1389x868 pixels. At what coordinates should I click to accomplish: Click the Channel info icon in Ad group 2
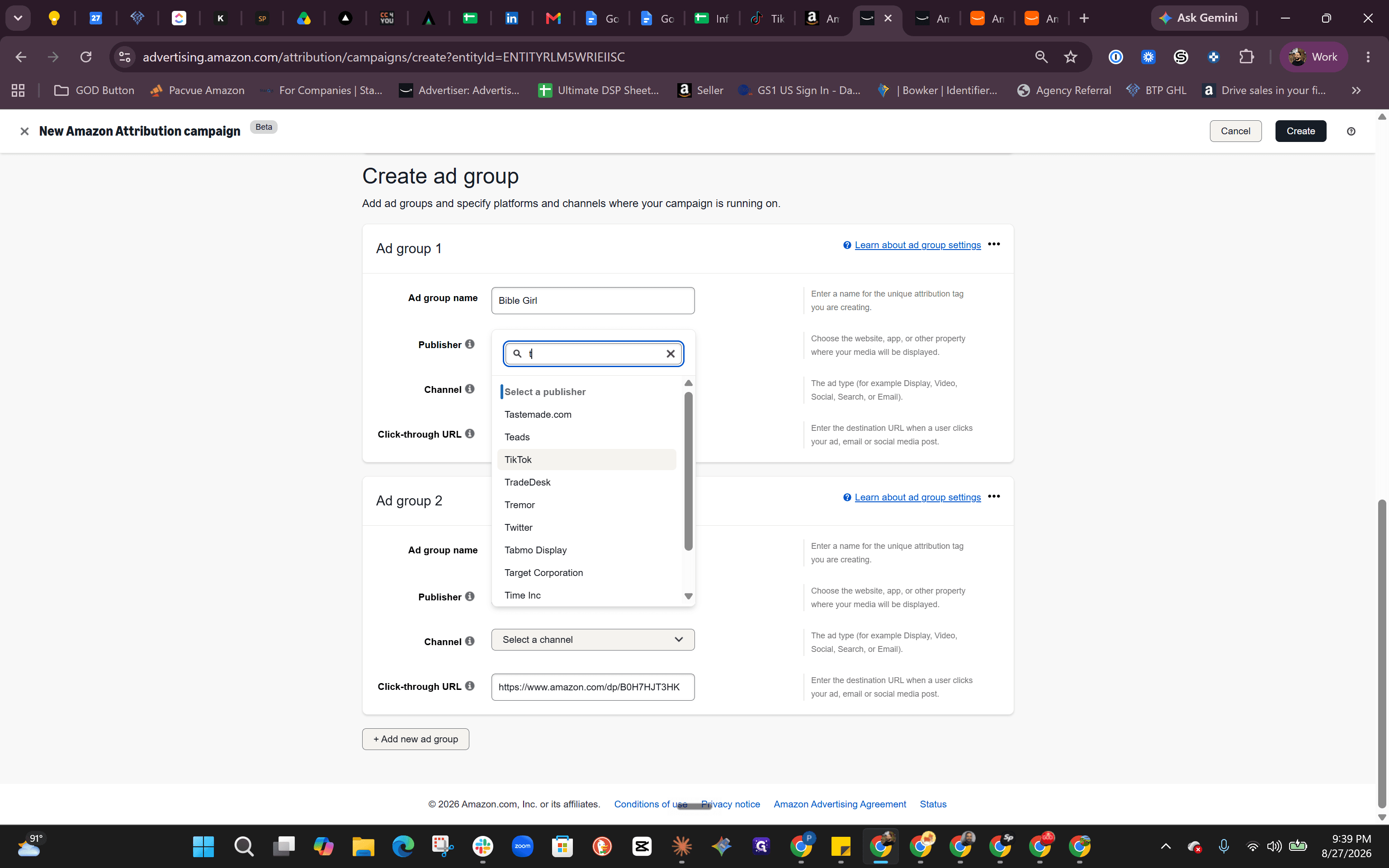coord(469,641)
